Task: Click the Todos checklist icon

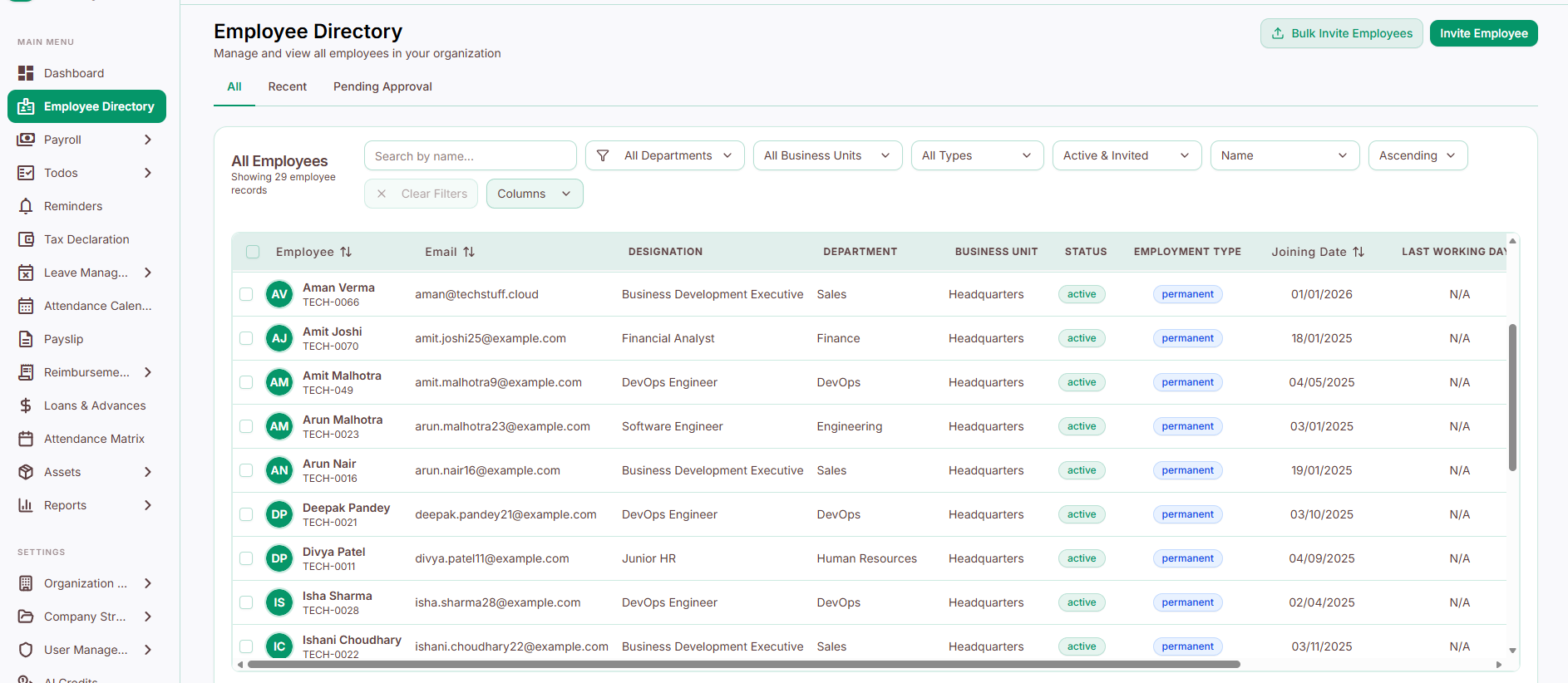Action: click(26, 173)
